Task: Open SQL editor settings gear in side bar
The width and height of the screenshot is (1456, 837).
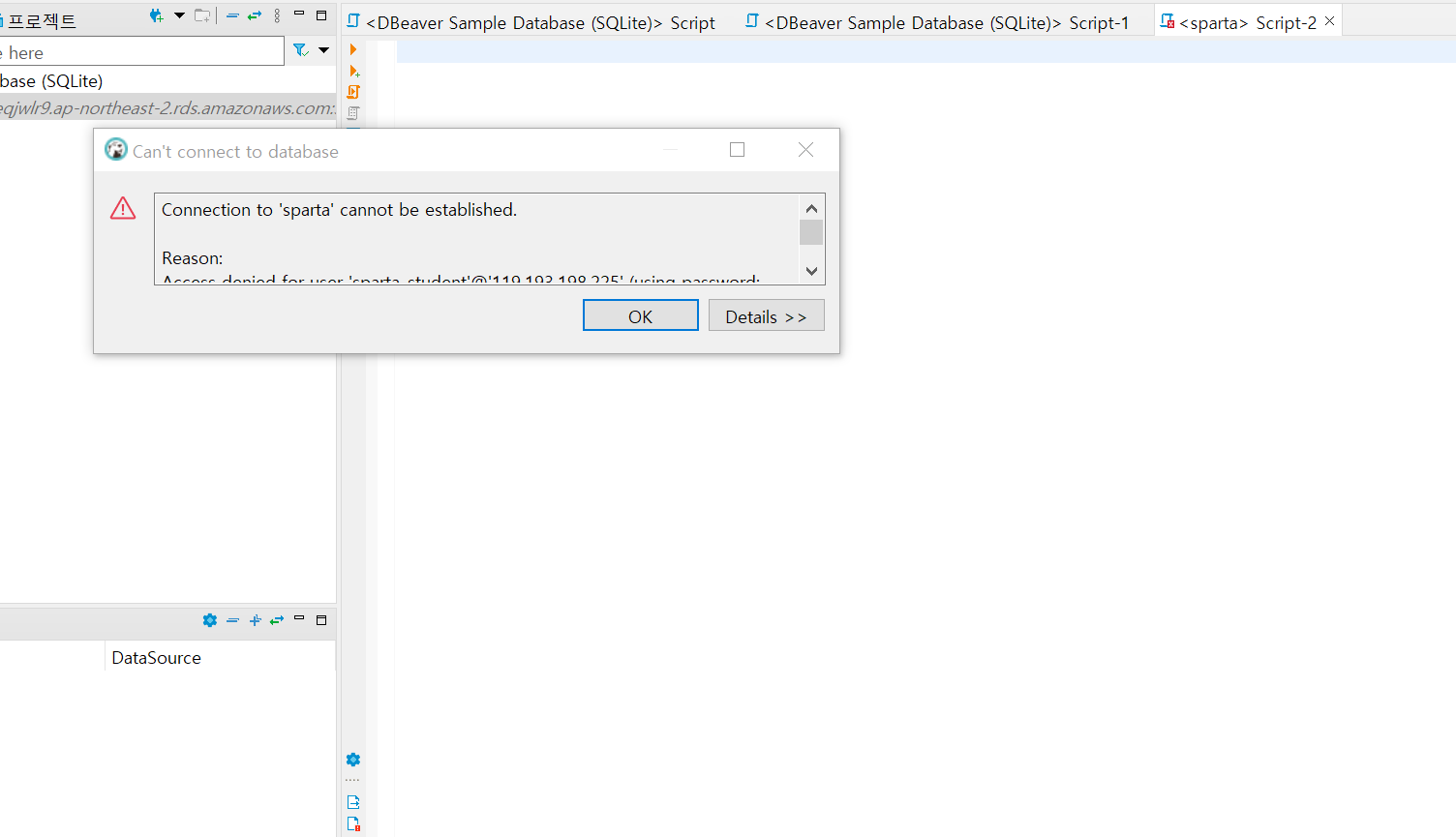Action: click(353, 760)
